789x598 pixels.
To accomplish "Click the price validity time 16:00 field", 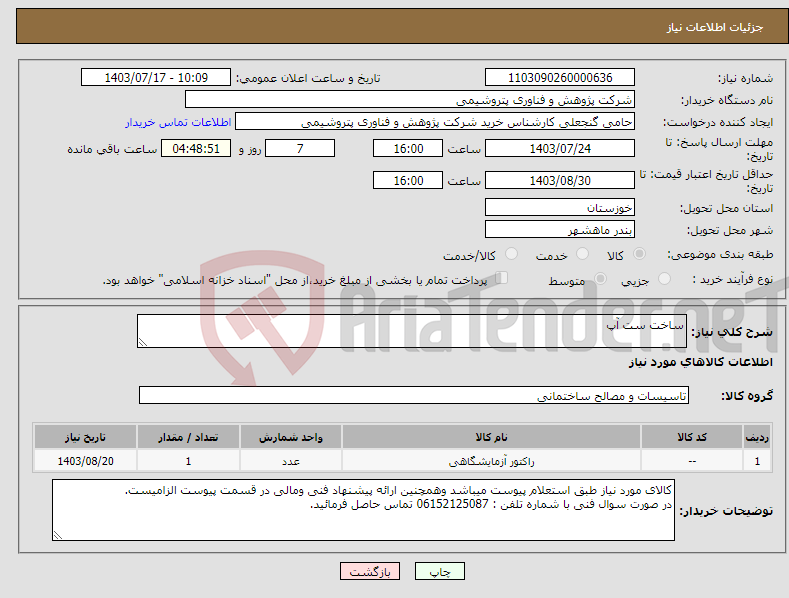I will point(408,180).
